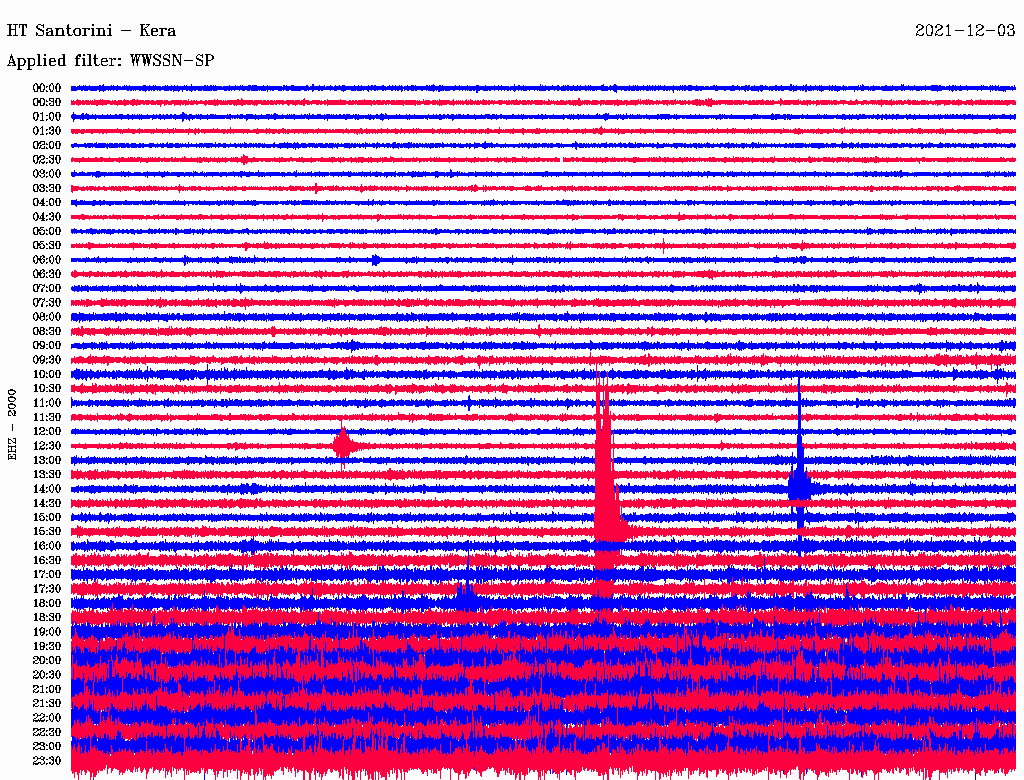The width and height of the screenshot is (1024, 780).
Task: Select the 15:00 time label
Action: click(47, 517)
